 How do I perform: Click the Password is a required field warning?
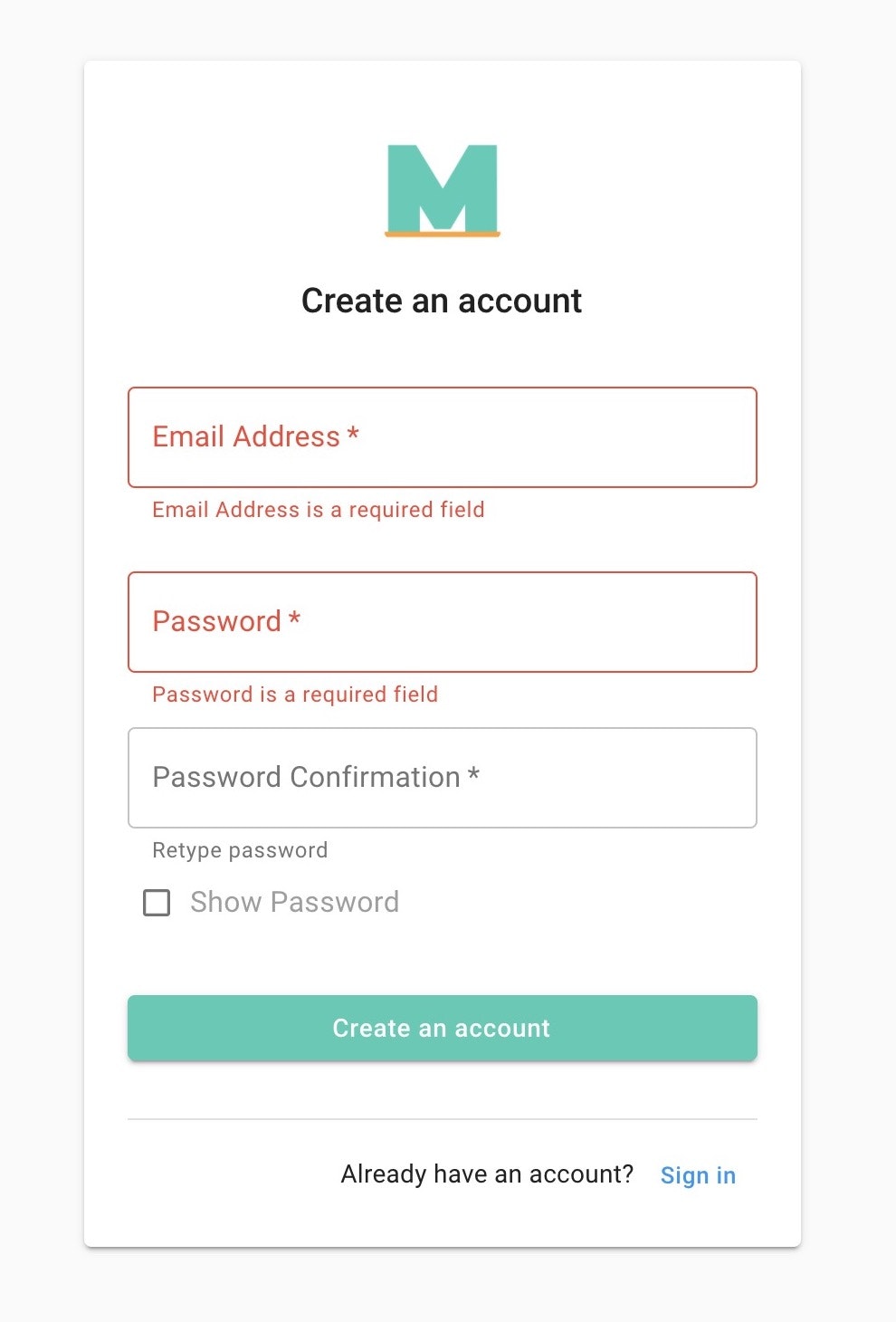pos(294,695)
